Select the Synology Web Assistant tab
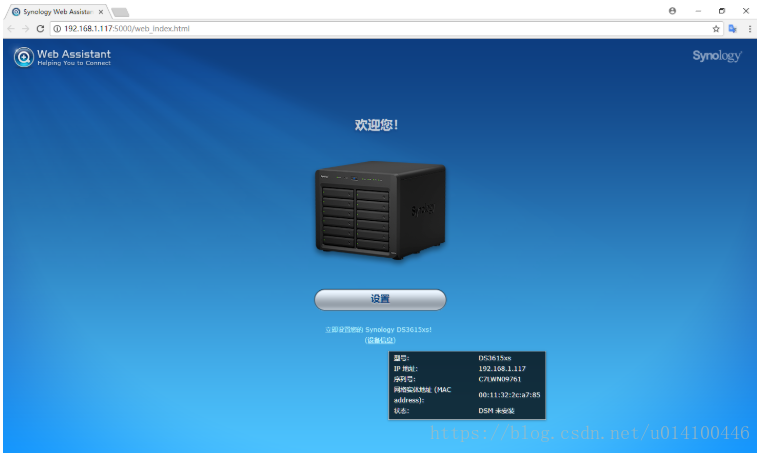This screenshot has height=453, width=761. (57, 12)
